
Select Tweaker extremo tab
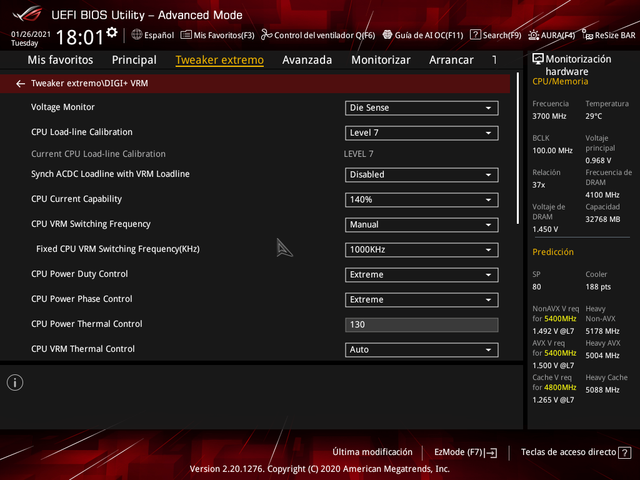(x=220, y=60)
